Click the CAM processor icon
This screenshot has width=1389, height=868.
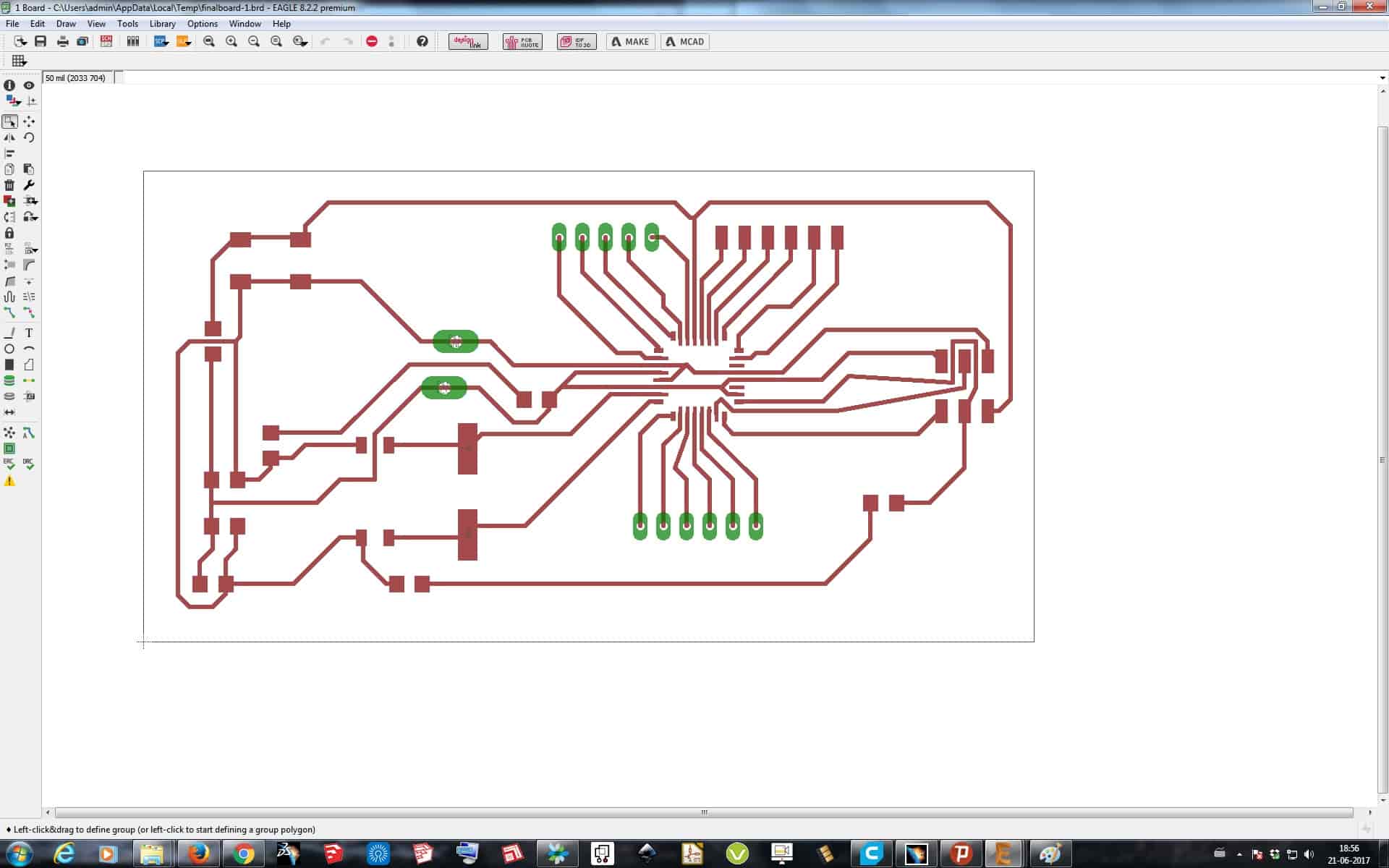pos(82,41)
